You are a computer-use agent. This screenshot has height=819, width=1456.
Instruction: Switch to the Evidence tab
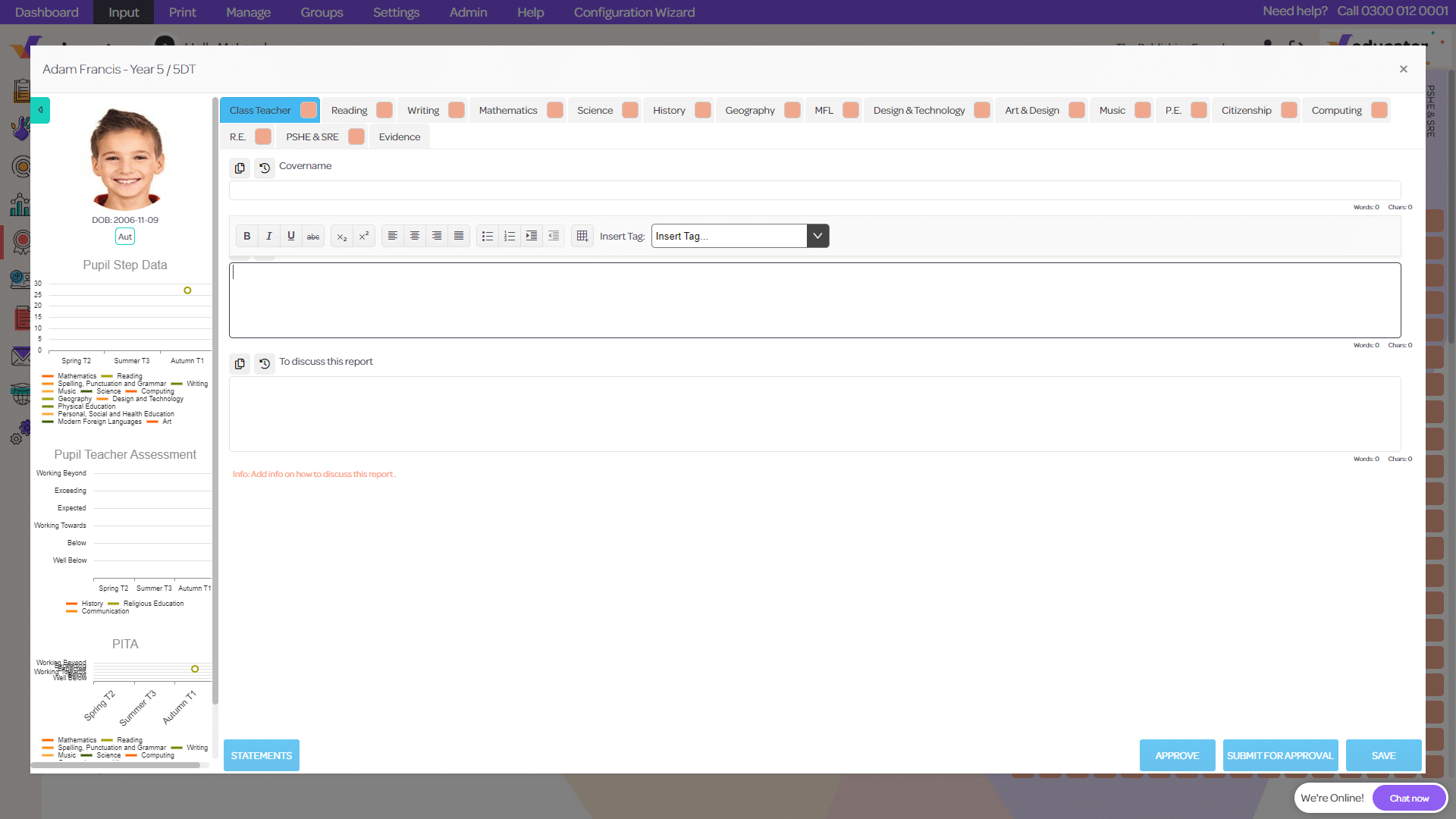pyautogui.click(x=400, y=136)
